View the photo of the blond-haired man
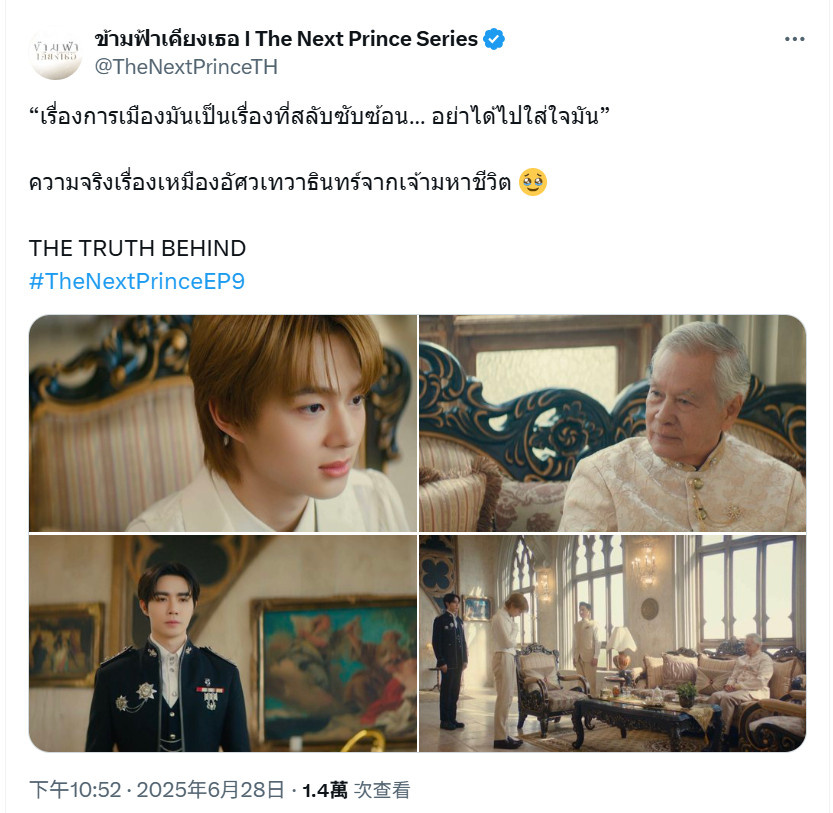Image resolution: width=833 pixels, height=813 pixels. tap(223, 423)
